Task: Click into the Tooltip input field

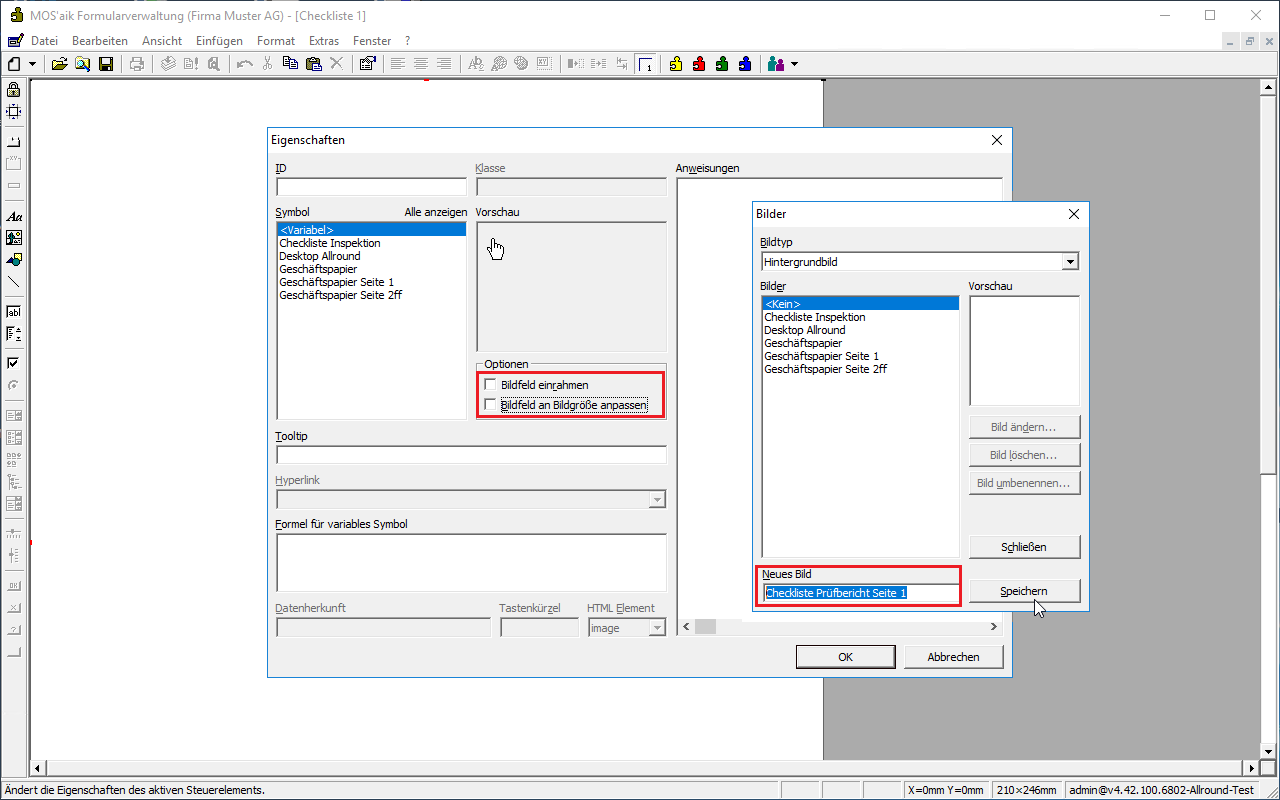Action: 471,455
